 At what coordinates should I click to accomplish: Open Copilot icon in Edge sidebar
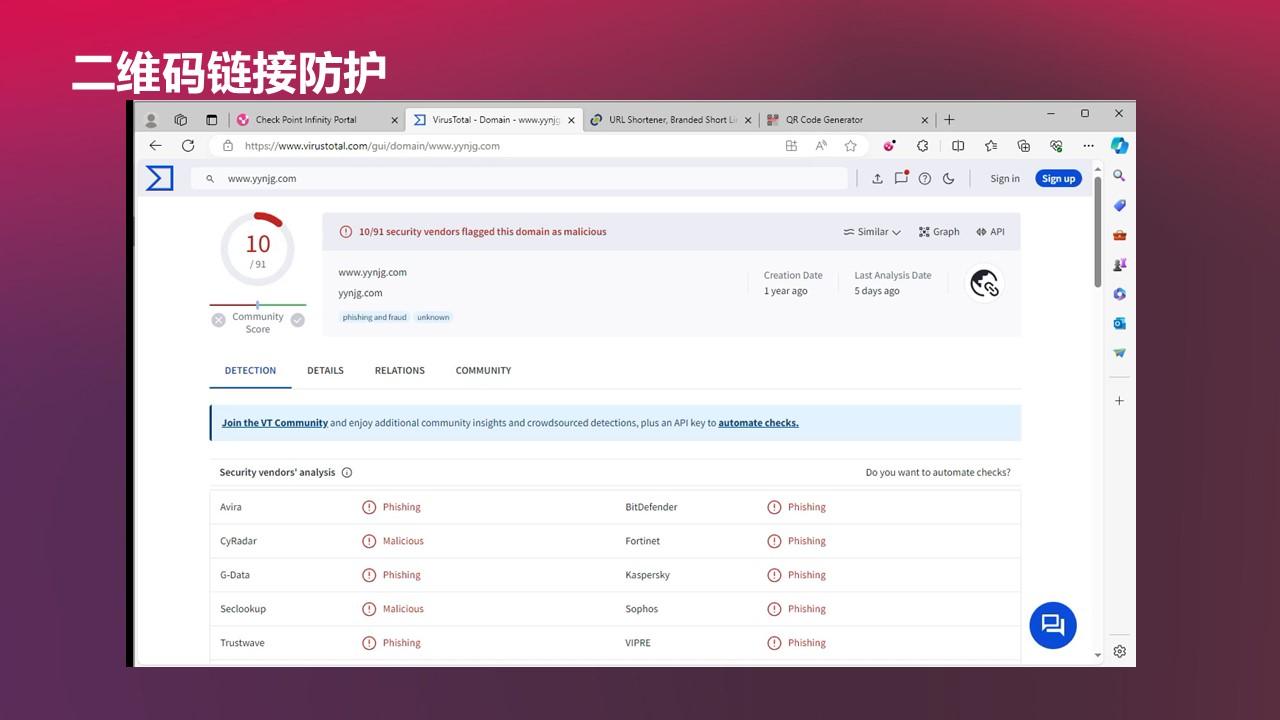click(x=1120, y=146)
